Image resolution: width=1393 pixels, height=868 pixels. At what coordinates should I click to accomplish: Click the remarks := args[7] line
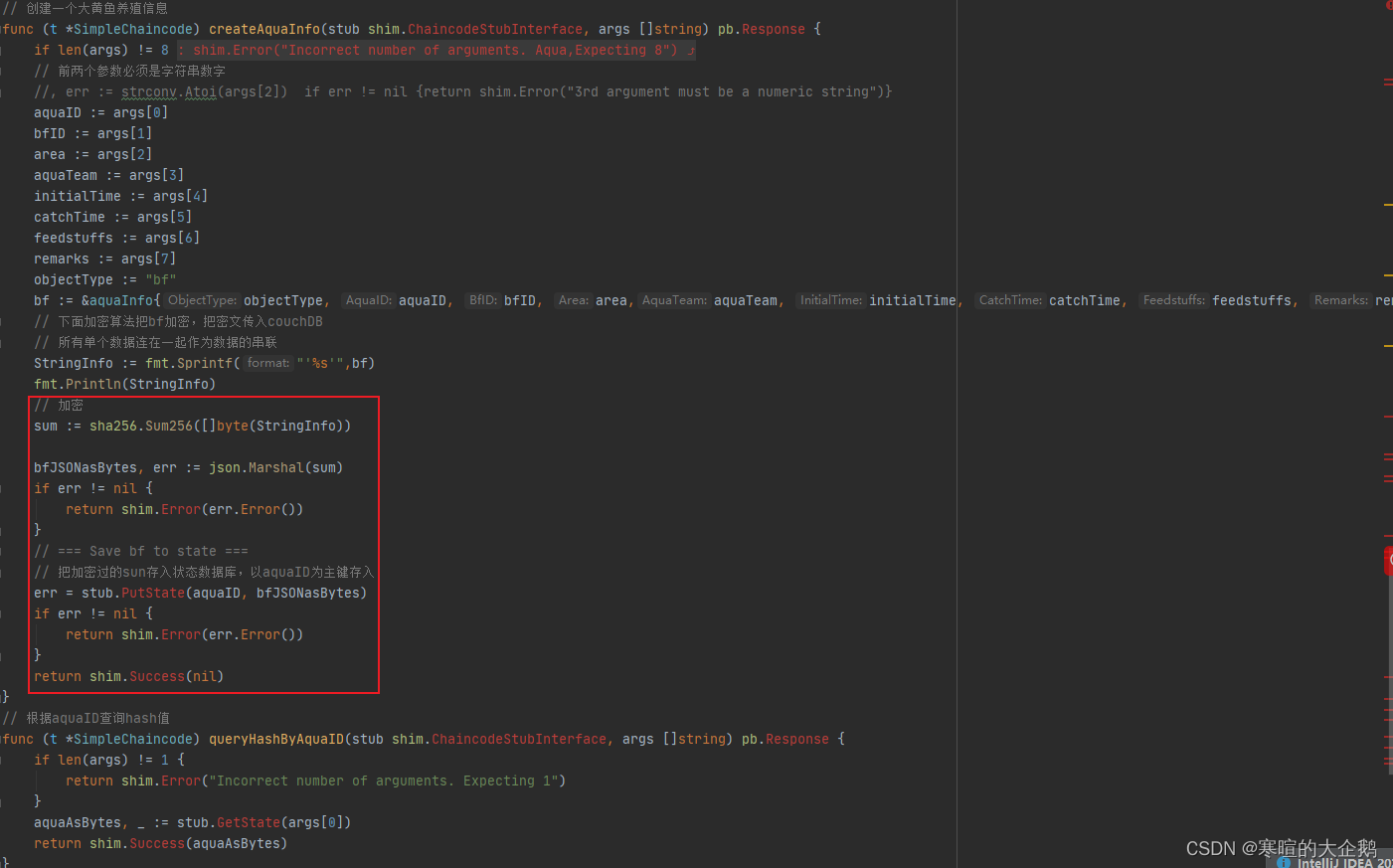coord(104,259)
